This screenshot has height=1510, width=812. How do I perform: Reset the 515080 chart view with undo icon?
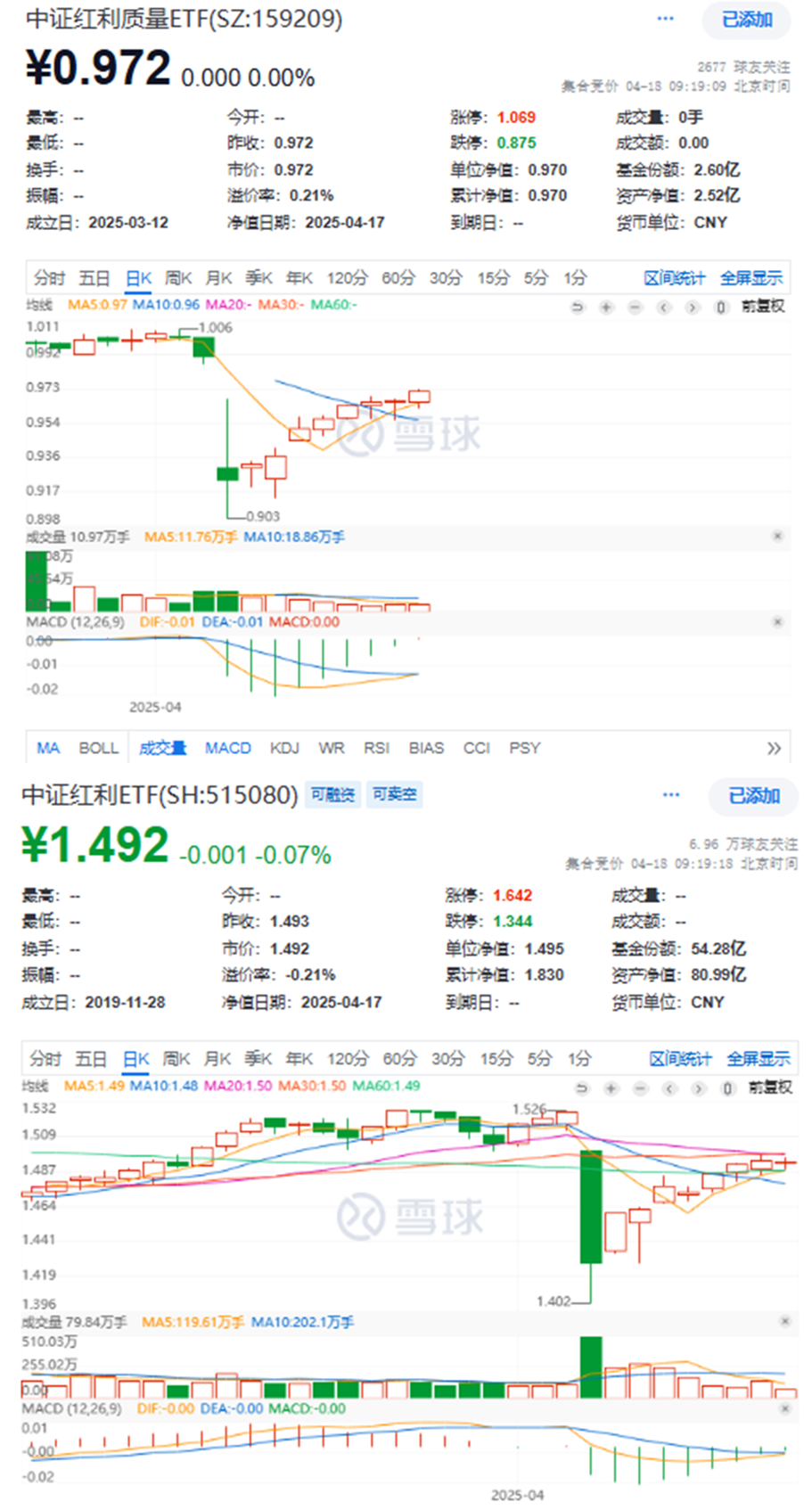[x=582, y=1087]
